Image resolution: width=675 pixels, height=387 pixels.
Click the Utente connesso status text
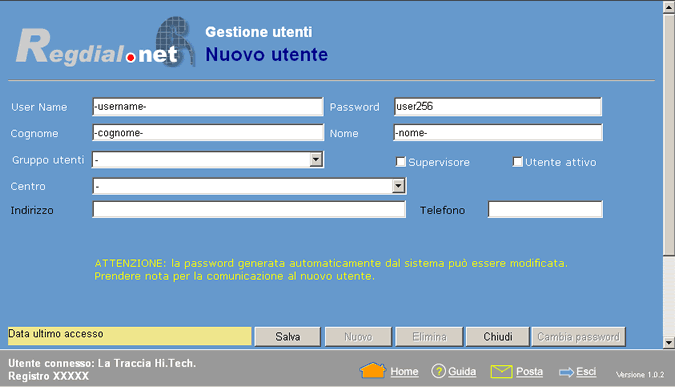pos(102,363)
